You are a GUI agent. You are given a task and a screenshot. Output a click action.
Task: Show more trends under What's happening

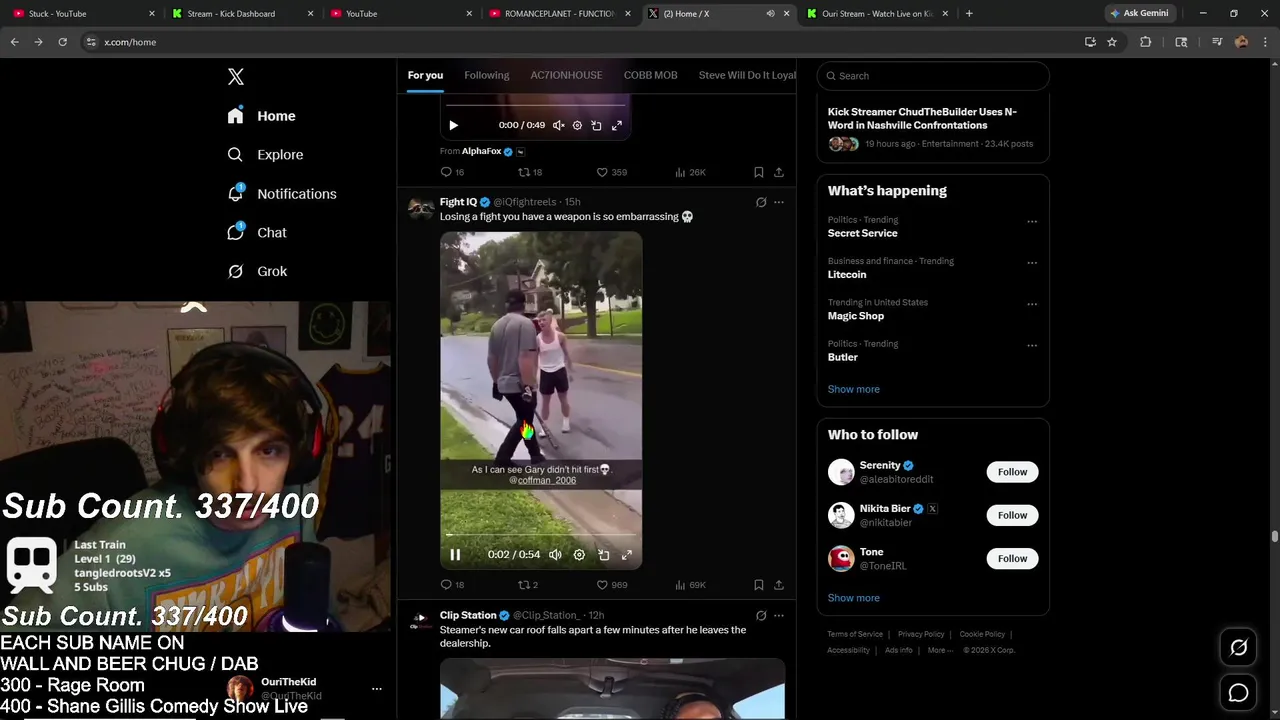853,389
